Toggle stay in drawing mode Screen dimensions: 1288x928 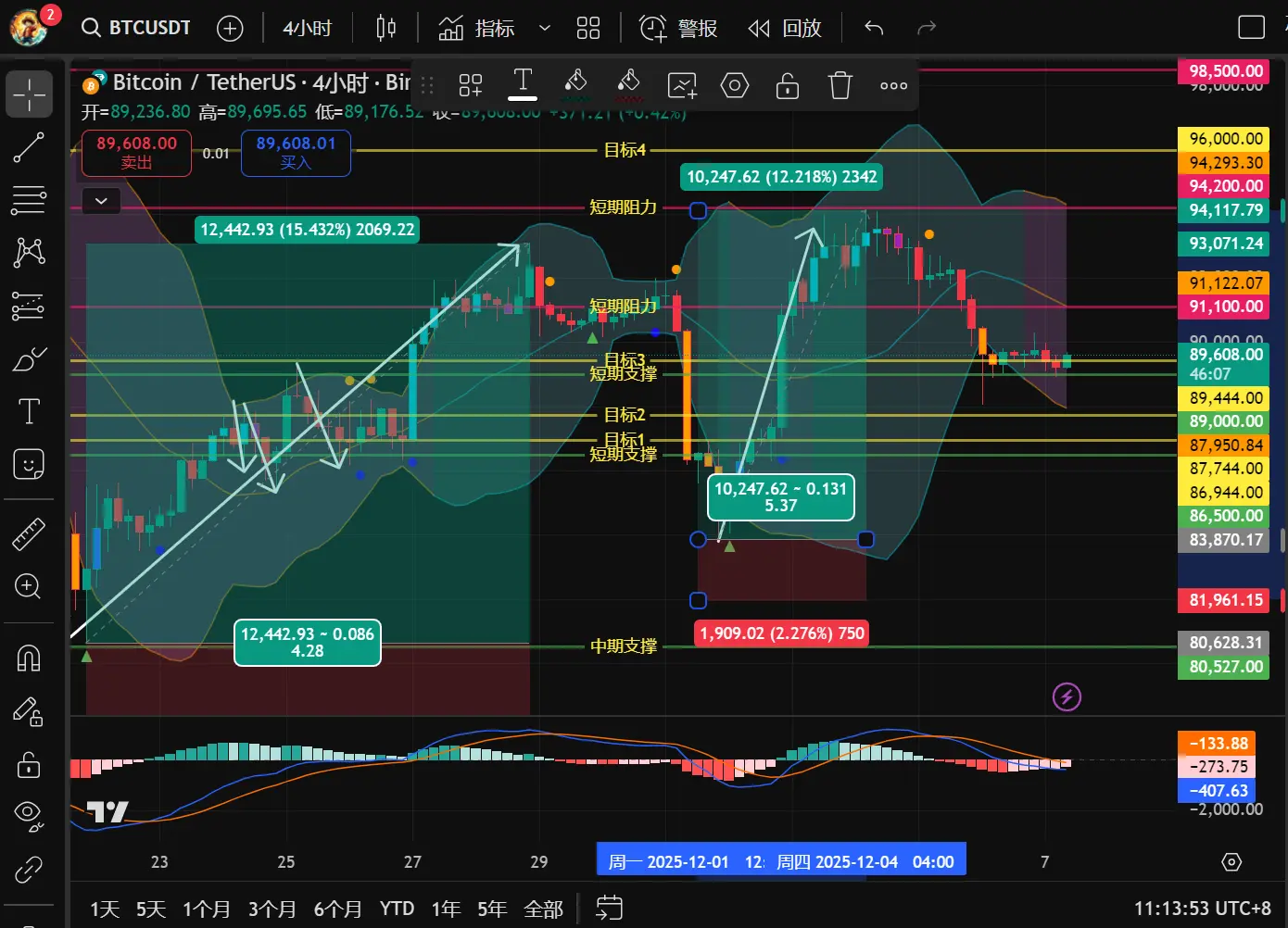(x=29, y=710)
